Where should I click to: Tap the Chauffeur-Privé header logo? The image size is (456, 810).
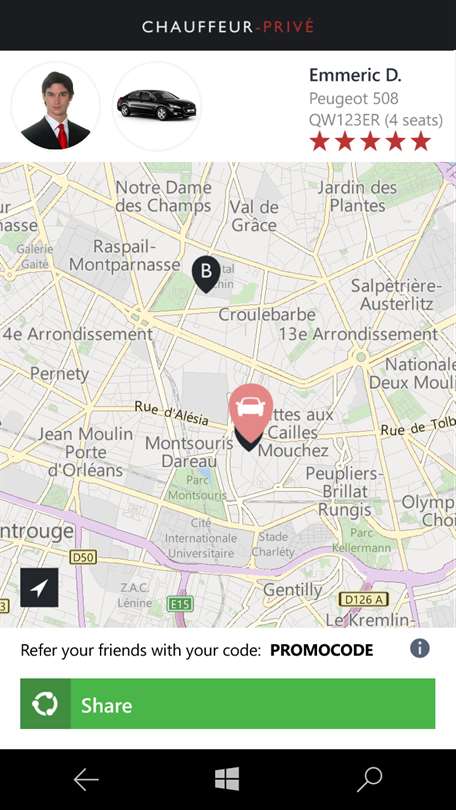pos(228,26)
